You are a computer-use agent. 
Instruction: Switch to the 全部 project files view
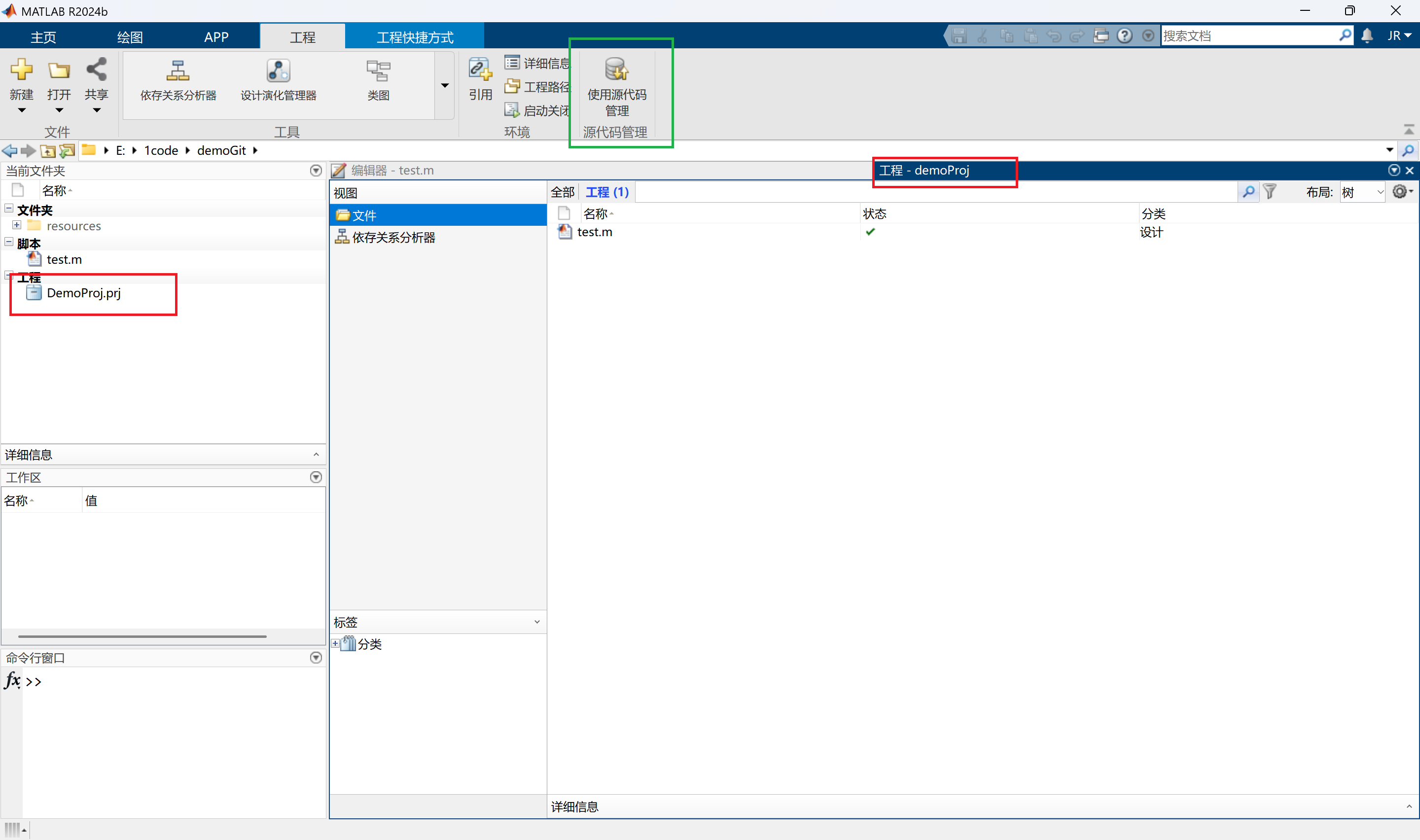pyautogui.click(x=563, y=192)
